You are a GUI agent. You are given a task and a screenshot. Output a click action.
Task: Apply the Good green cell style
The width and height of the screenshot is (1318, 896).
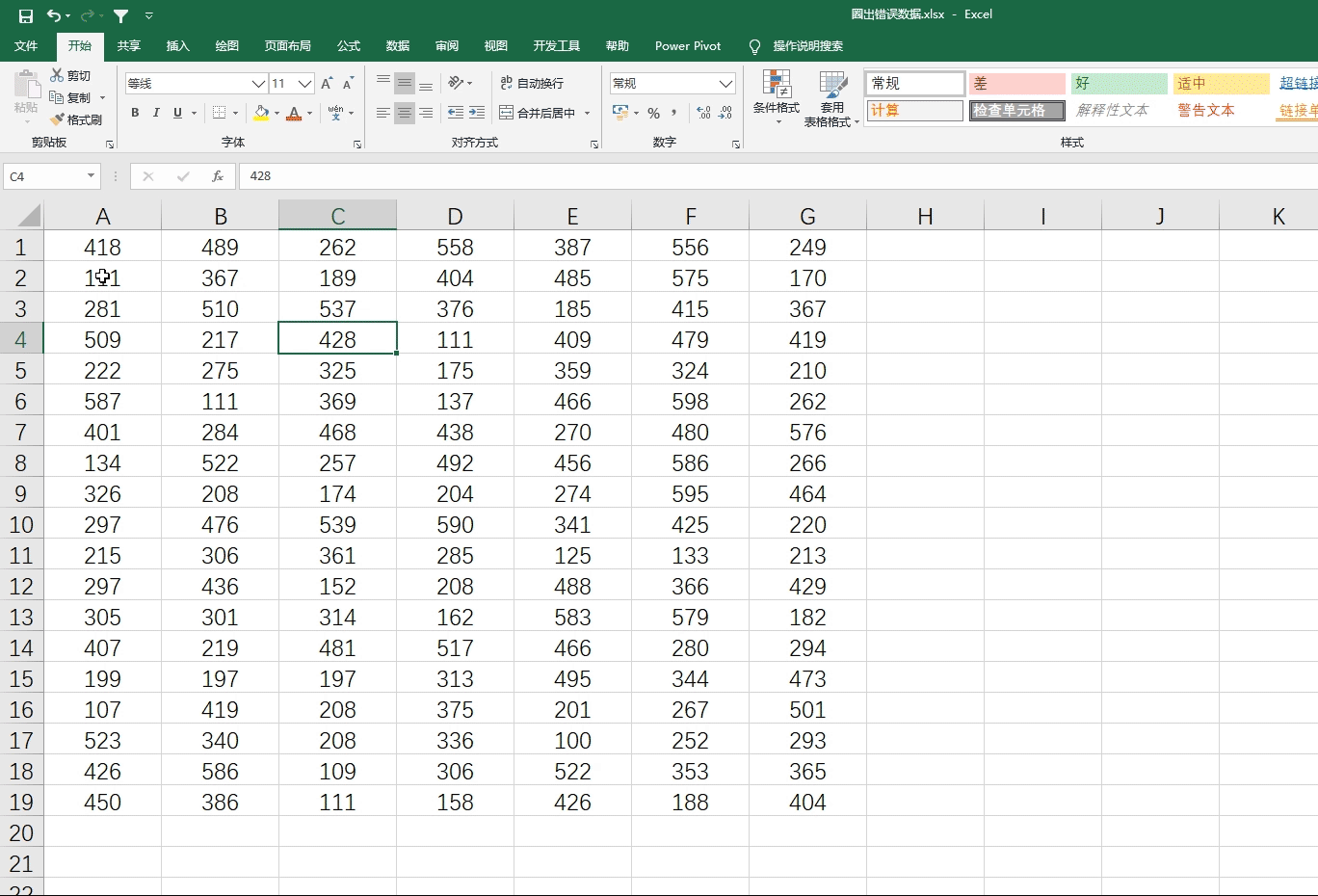[x=1118, y=84]
